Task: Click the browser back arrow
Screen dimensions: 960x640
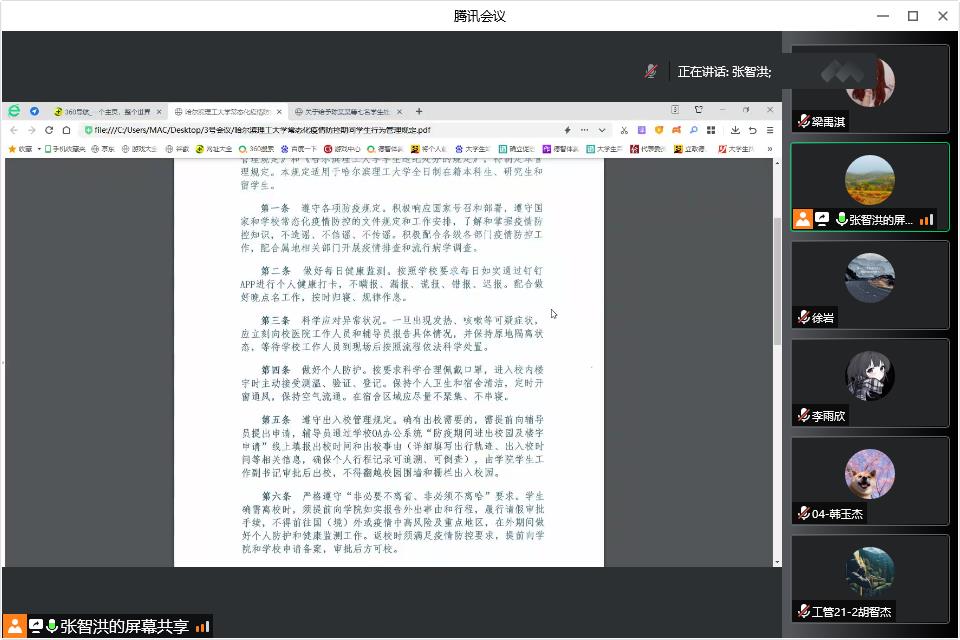Action: click(x=14, y=130)
